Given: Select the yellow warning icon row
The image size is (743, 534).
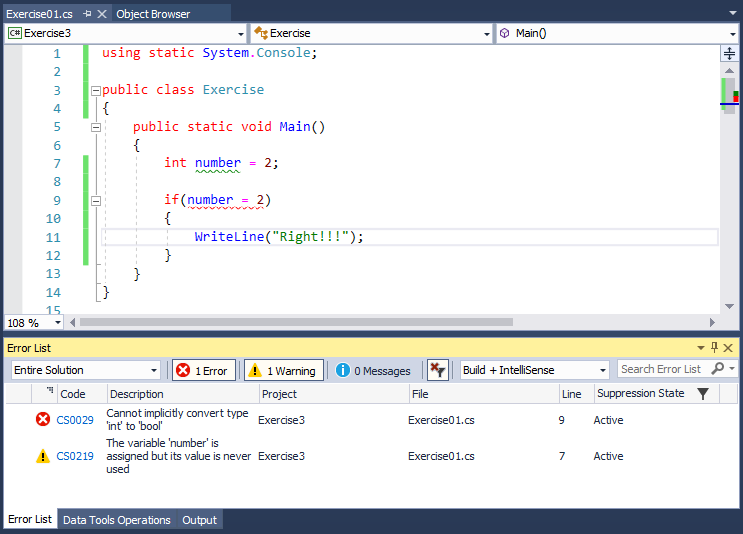Looking at the screenshot, I should click(x=43, y=456).
